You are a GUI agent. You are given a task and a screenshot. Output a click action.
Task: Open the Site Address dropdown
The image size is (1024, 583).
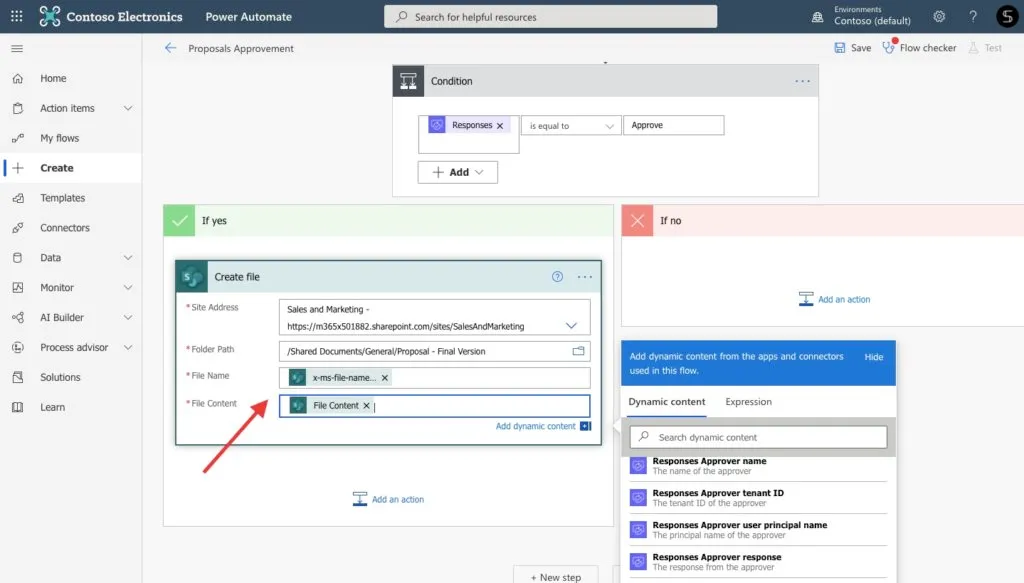[571, 326]
